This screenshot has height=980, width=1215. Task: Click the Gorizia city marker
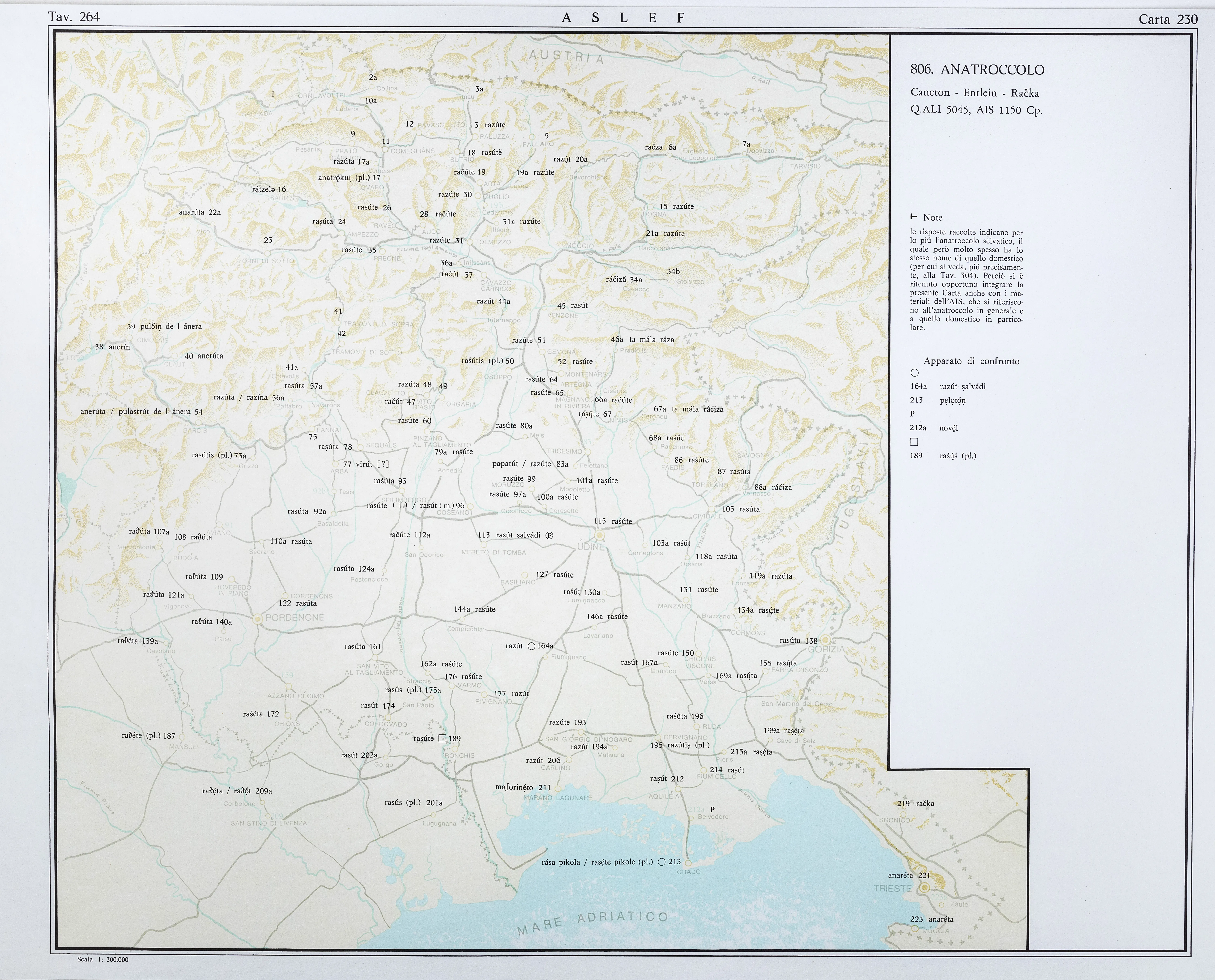(825, 640)
